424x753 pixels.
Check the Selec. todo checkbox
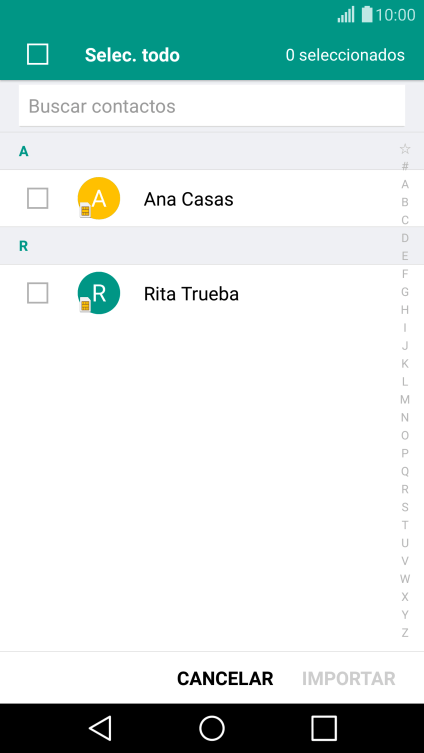(37, 54)
